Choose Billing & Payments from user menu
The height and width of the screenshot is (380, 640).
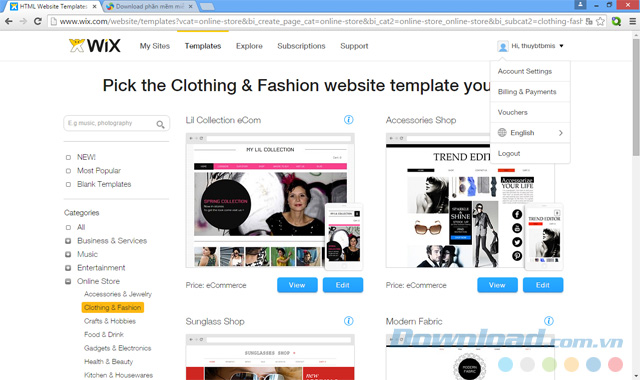coord(530,92)
